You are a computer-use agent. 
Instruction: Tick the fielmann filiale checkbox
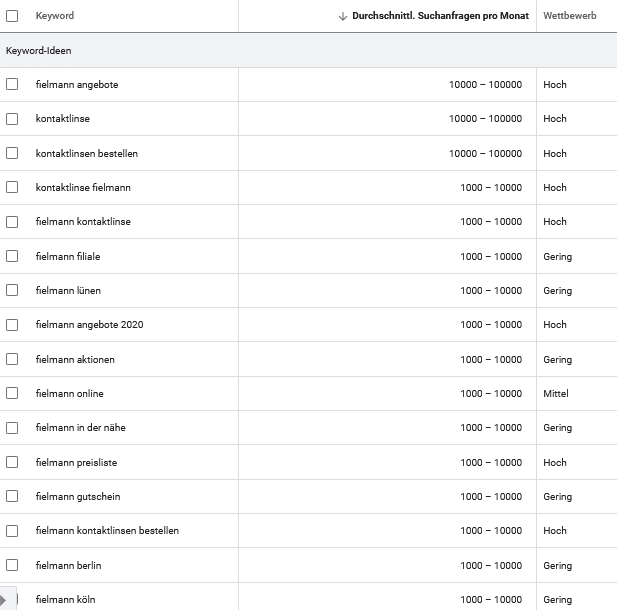click(x=12, y=256)
